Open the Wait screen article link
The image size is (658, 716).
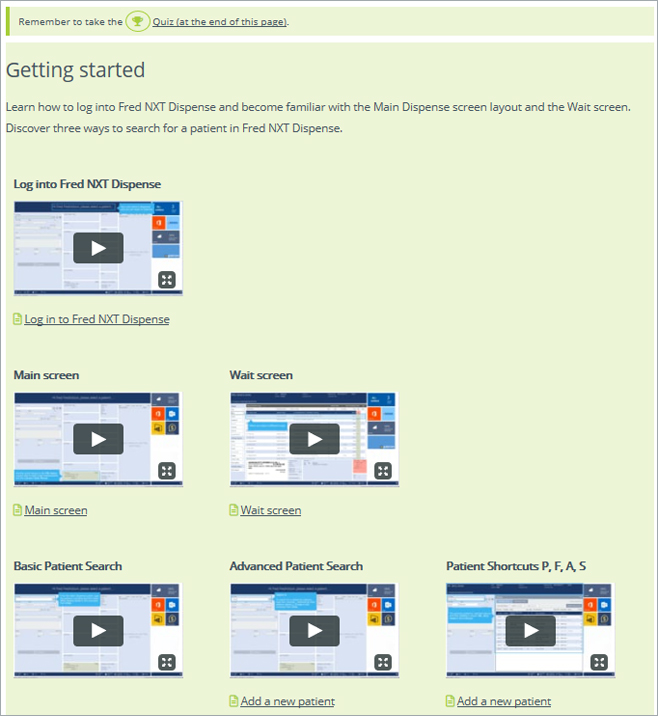pyautogui.click(x=271, y=510)
